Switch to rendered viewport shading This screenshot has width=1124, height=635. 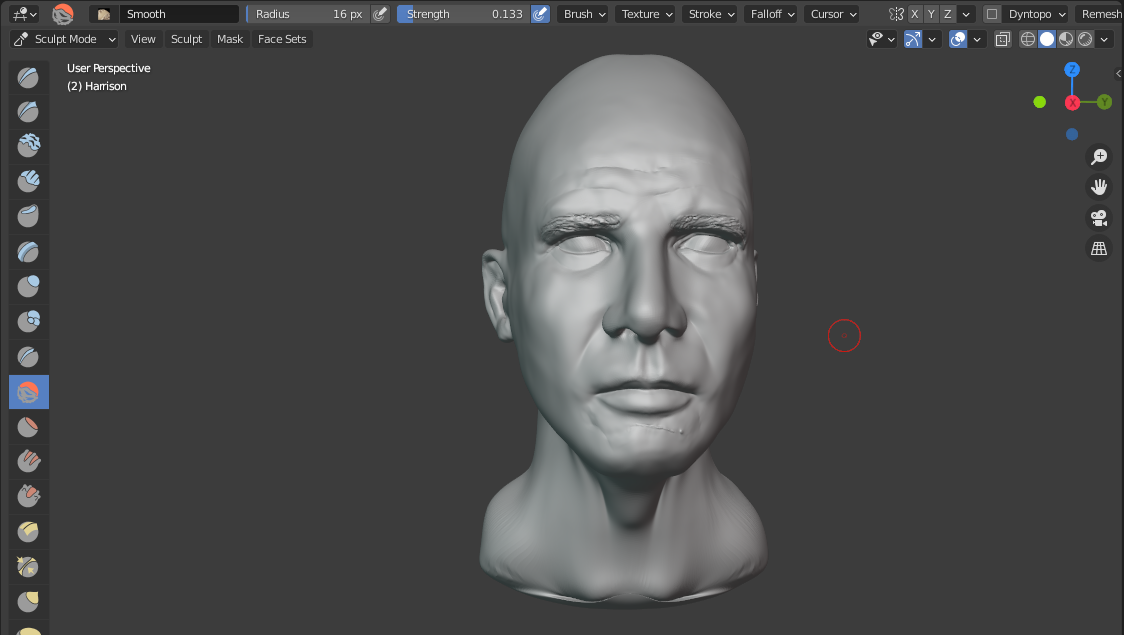(x=1085, y=39)
